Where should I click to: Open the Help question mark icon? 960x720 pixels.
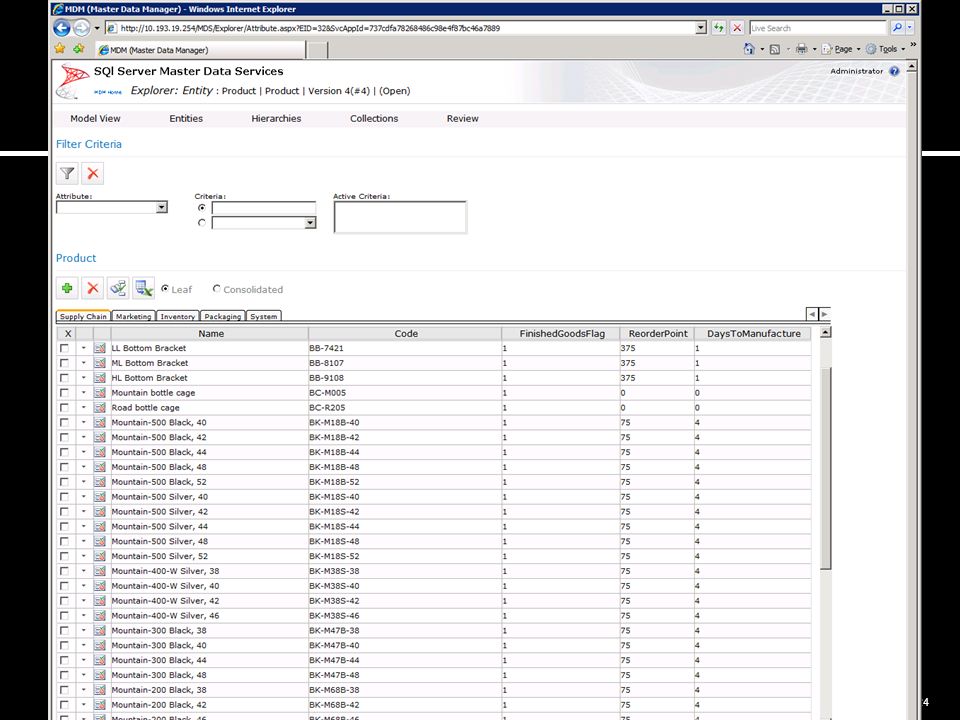tap(894, 71)
